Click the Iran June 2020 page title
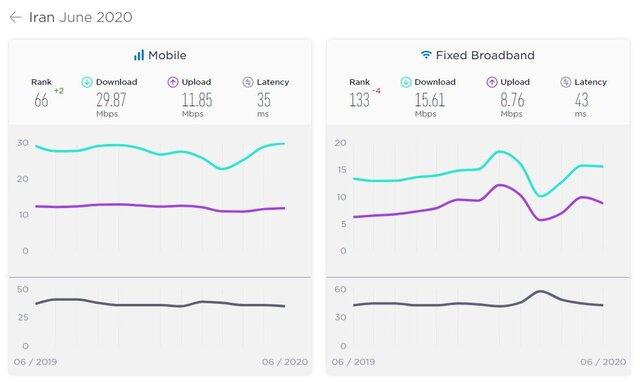The height and width of the screenshot is (382, 640). (80, 17)
